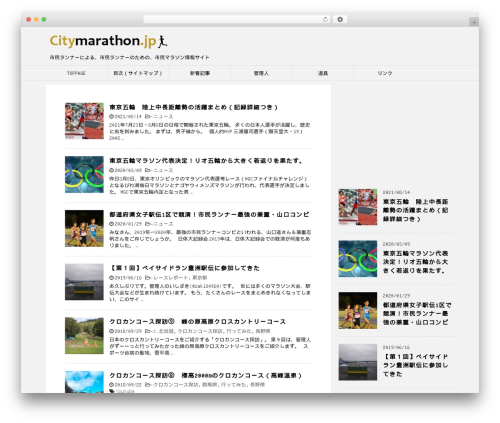Screen dimensions: 500x423
Task: Click the women's relay runners thumbnail in main list
Action: (x=84, y=228)
